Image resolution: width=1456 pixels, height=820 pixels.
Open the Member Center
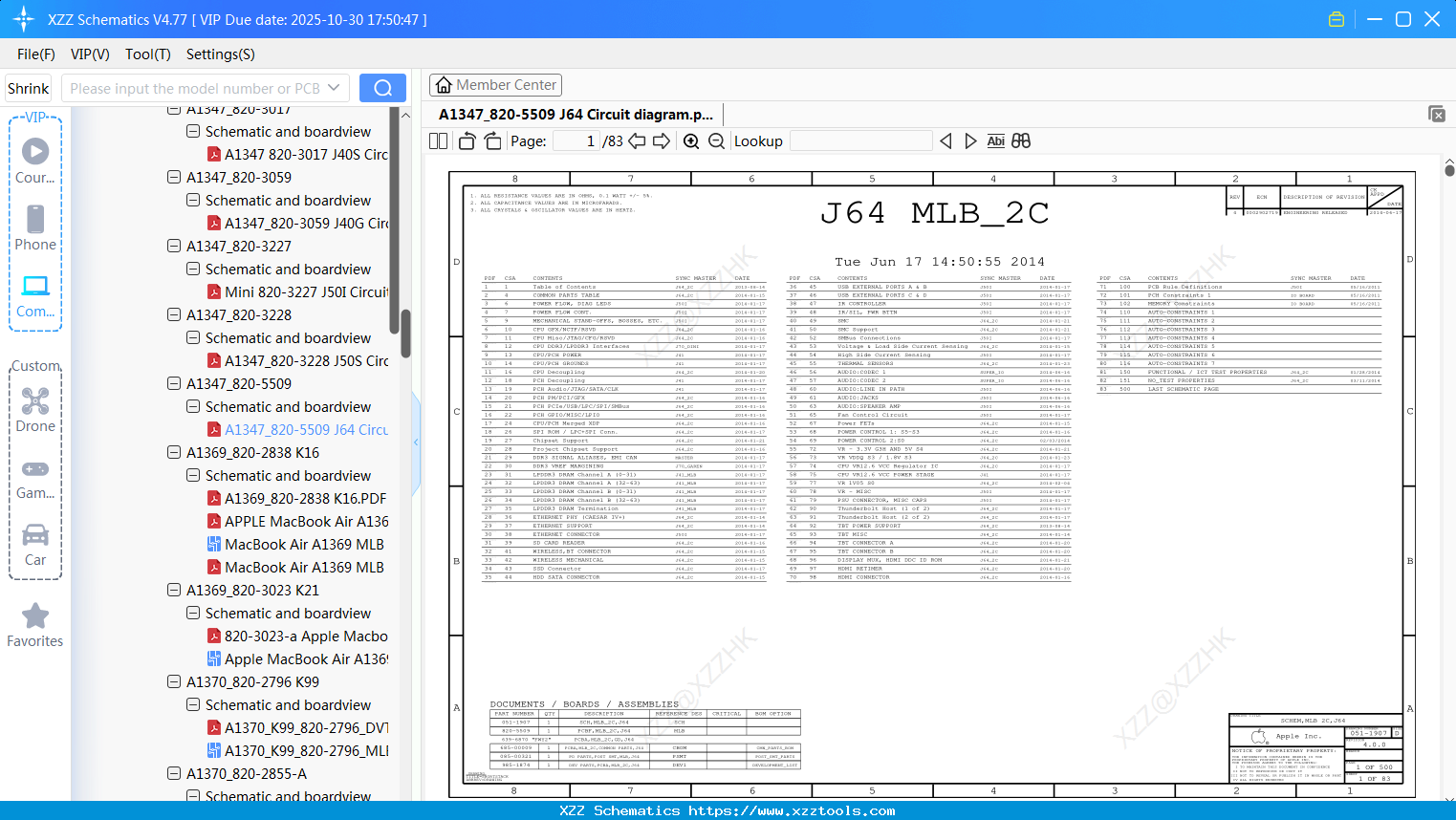click(495, 85)
